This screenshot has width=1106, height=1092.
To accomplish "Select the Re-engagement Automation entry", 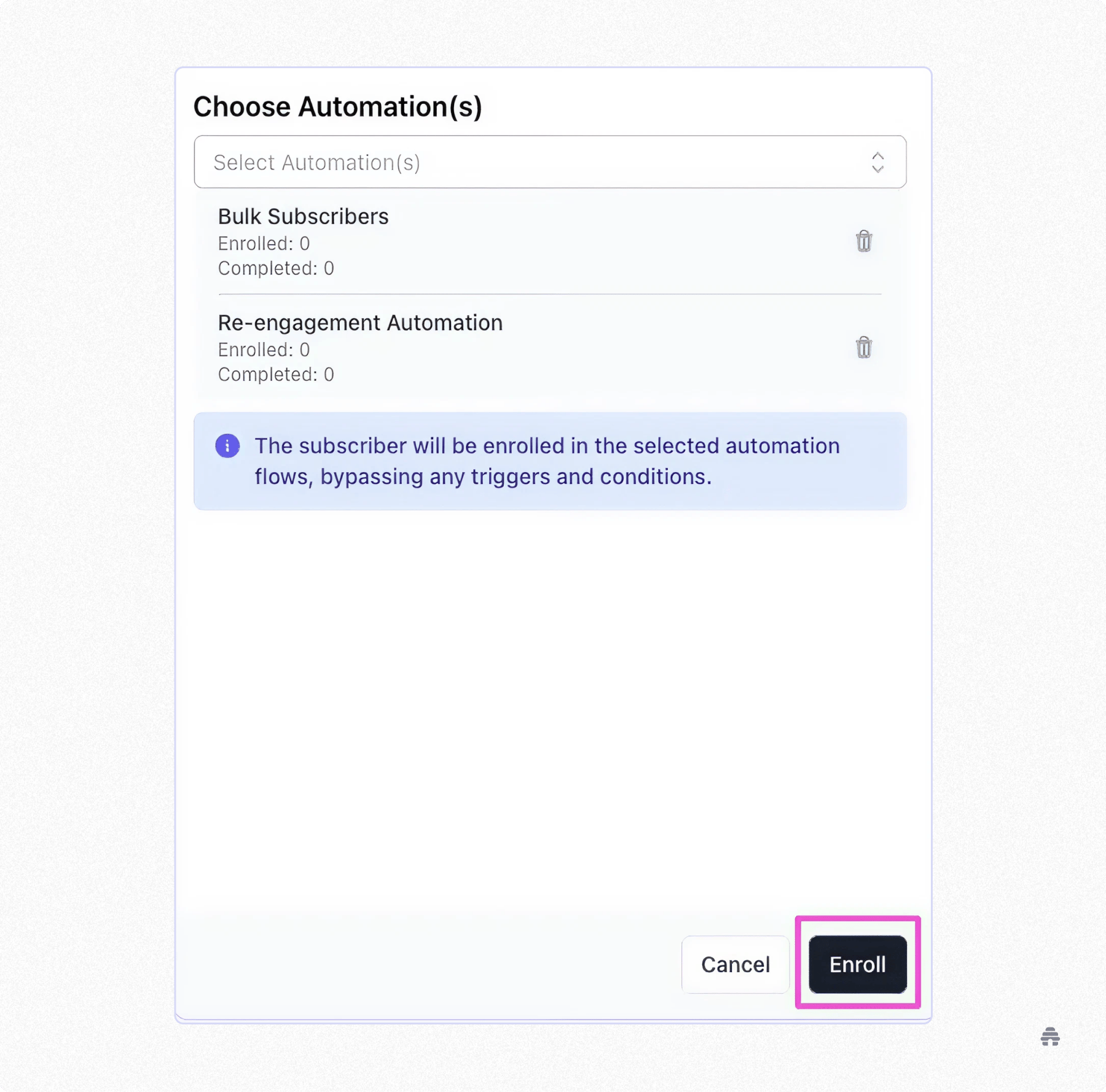I will (x=360, y=322).
